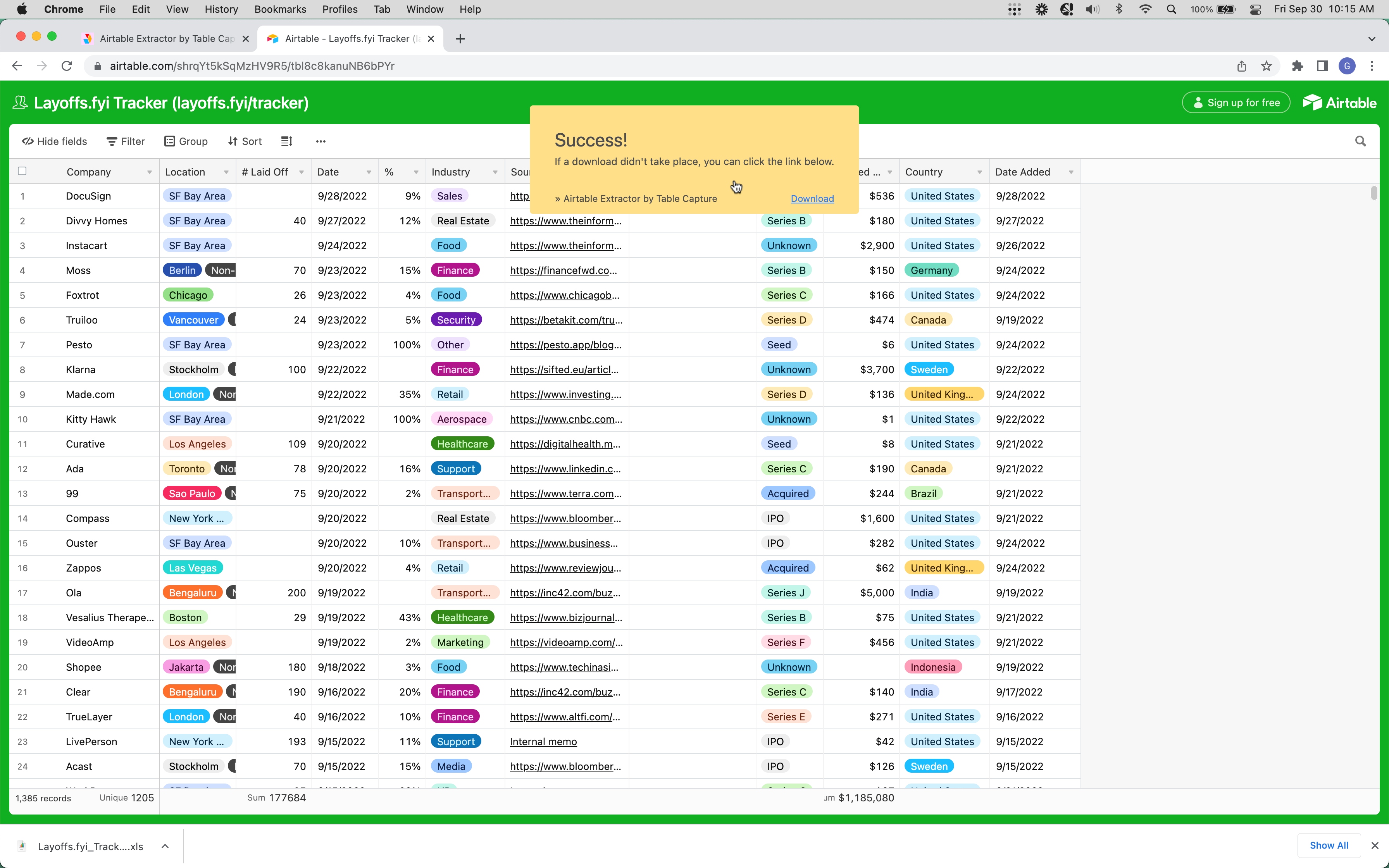Go back in browser history
The width and height of the screenshot is (1389, 868).
[17, 66]
